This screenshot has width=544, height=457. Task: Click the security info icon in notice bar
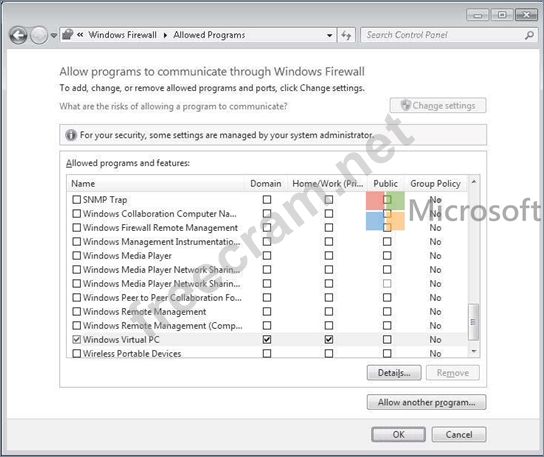pos(71,135)
